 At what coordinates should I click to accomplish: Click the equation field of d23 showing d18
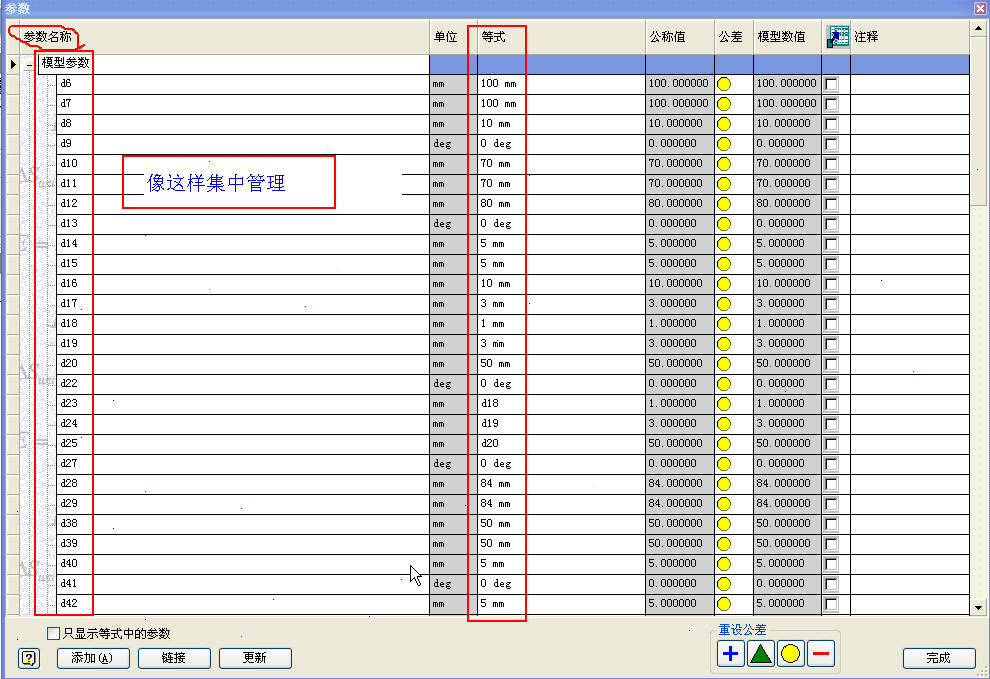click(x=561, y=404)
